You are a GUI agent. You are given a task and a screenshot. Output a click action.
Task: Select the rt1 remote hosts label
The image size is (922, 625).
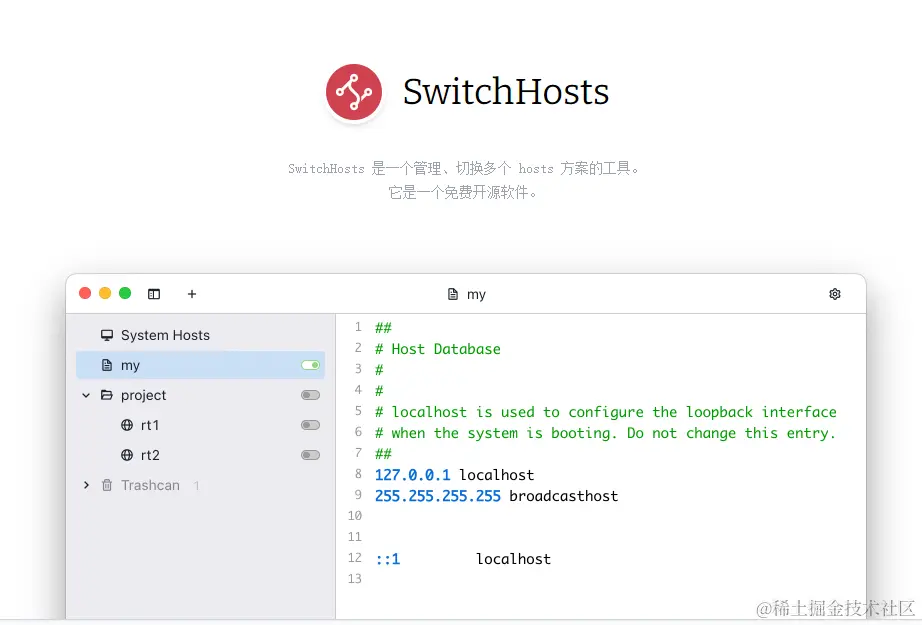click(x=150, y=425)
